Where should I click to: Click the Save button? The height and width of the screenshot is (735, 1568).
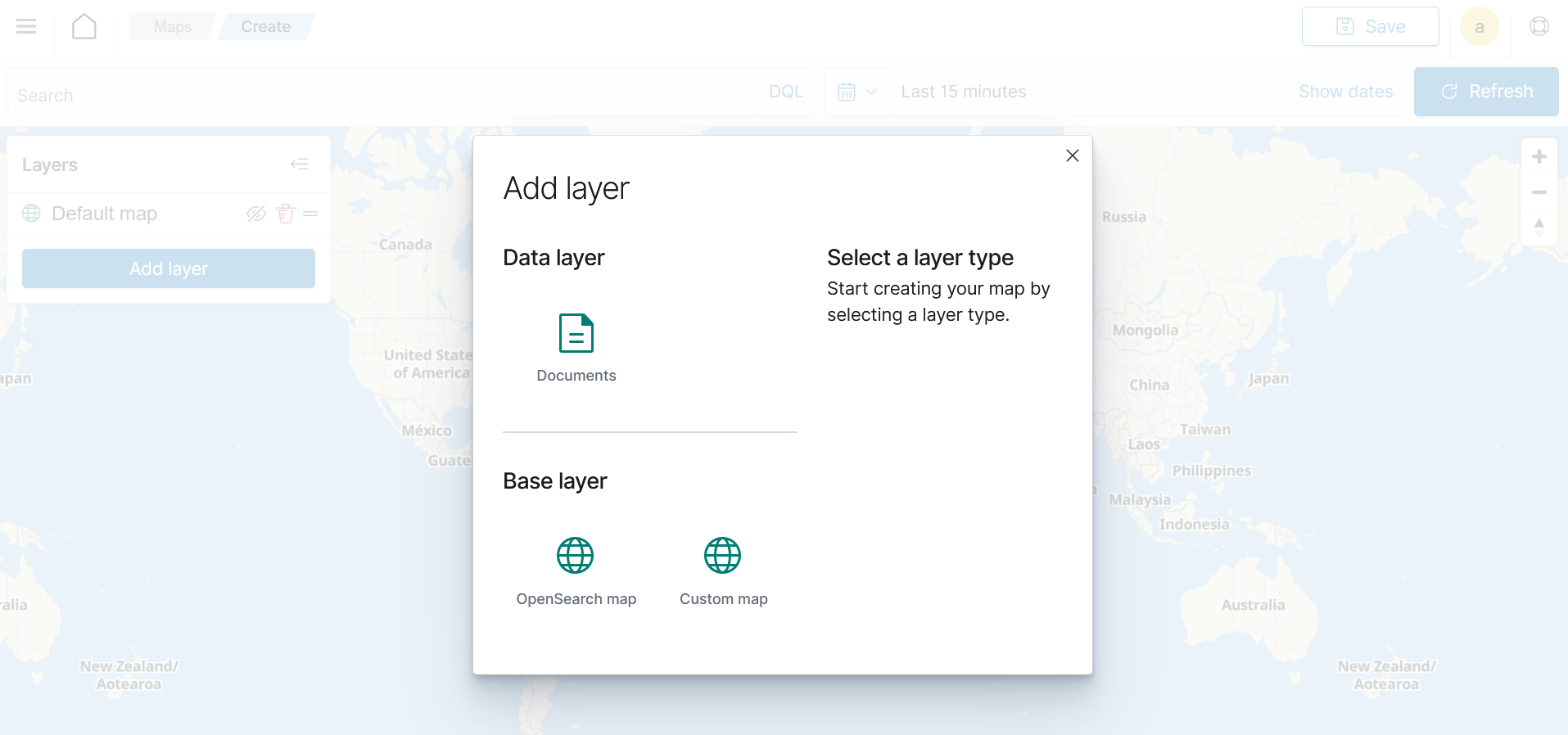pyautogui.click(x=1370, y=26)
